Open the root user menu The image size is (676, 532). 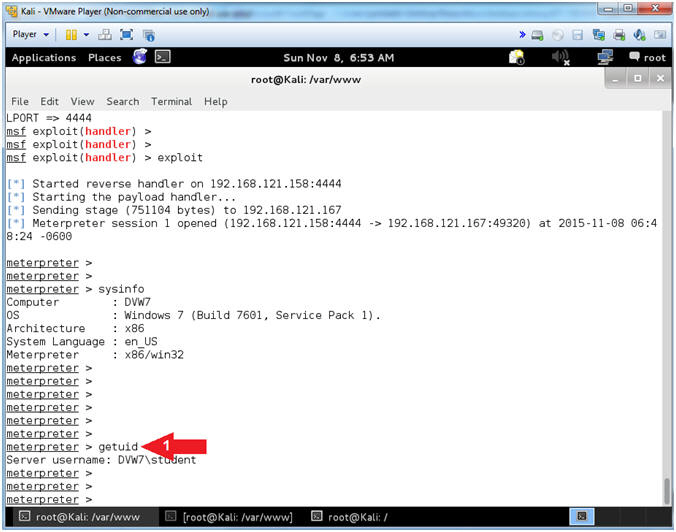[648, 57]
